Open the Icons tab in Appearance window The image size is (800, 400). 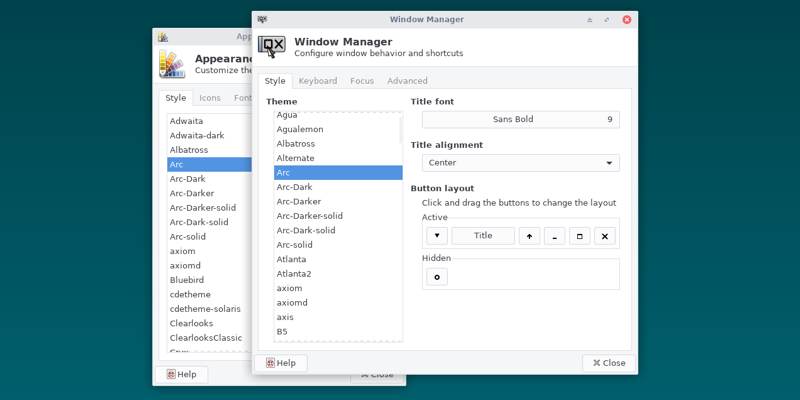tap(210, 98)
